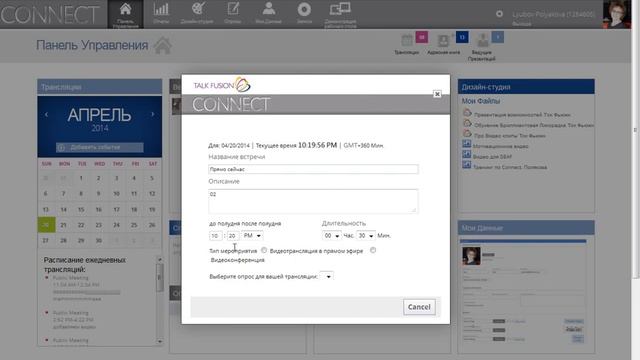This screenshot has width=640, height=360.
Task: Open the desktop sharing demonstration tab
Action: tap(340, 15)
